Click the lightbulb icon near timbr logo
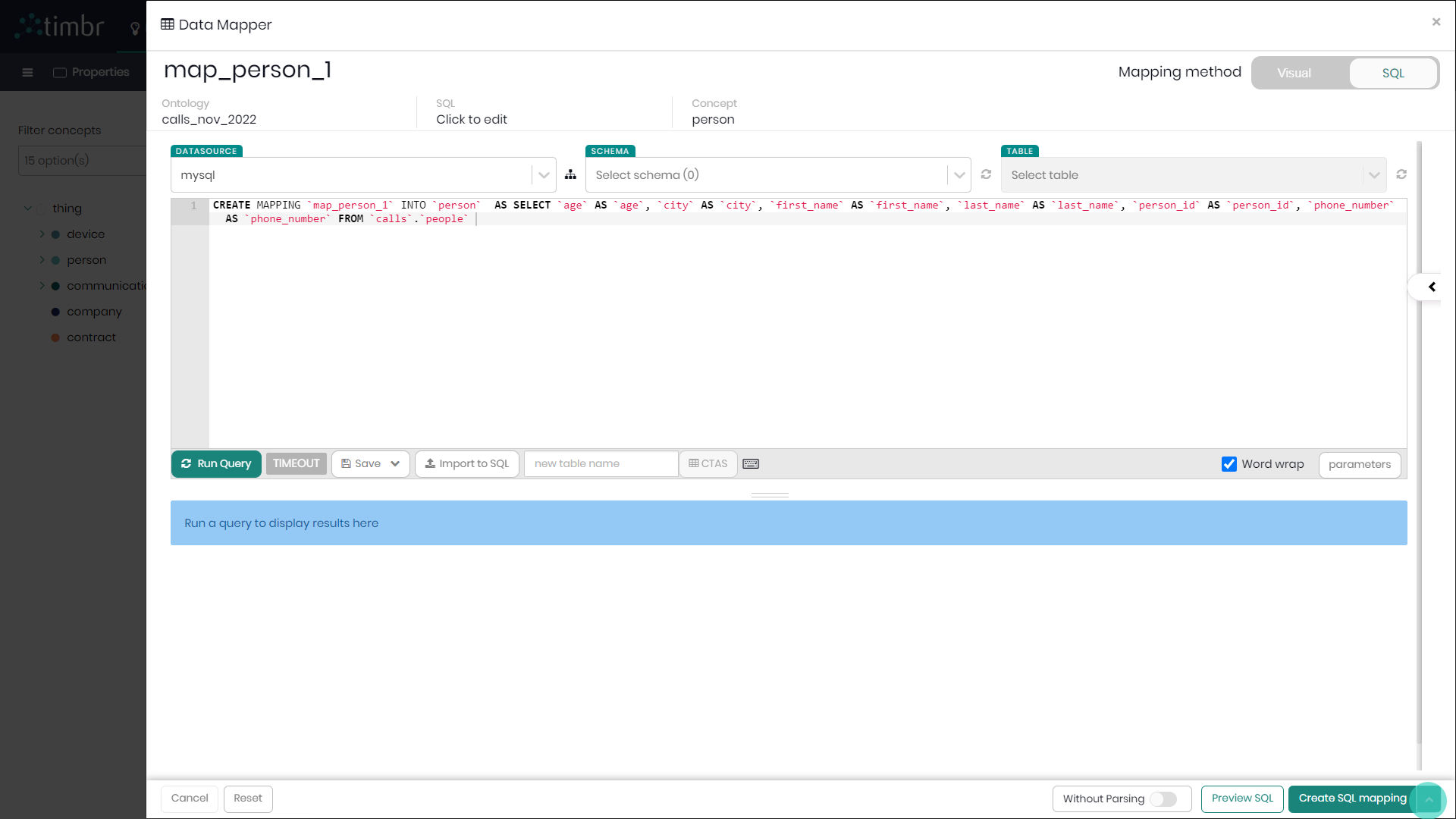 point(135,29)
